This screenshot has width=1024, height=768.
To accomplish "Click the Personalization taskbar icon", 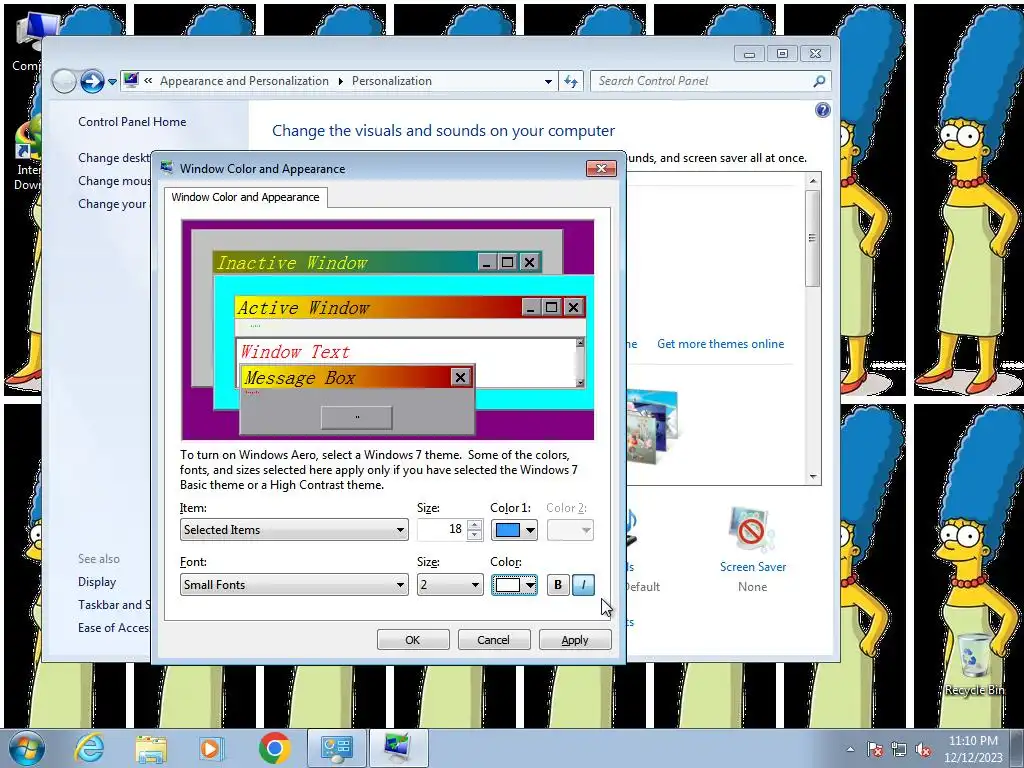I will coord(398,748).
